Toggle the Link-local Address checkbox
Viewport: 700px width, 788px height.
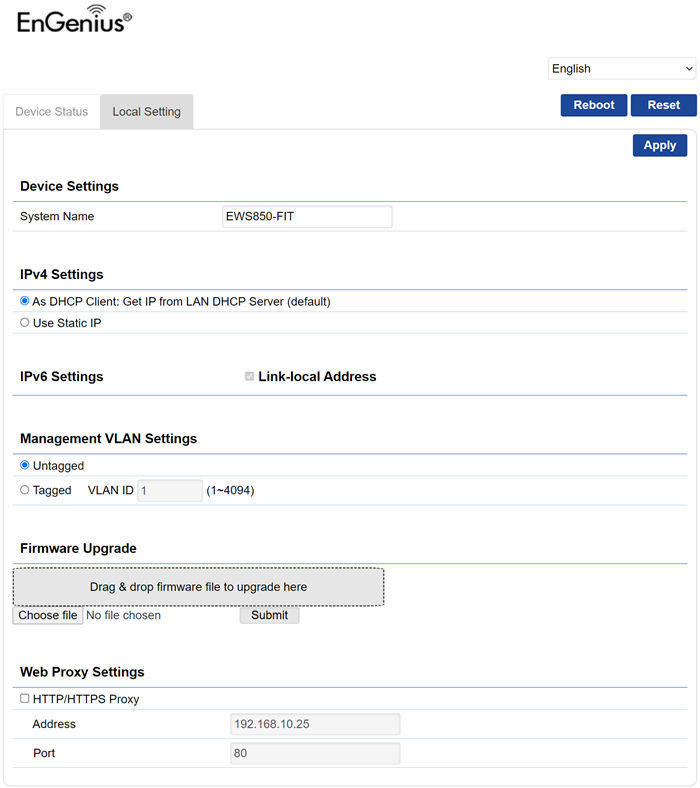coord(249,376)
